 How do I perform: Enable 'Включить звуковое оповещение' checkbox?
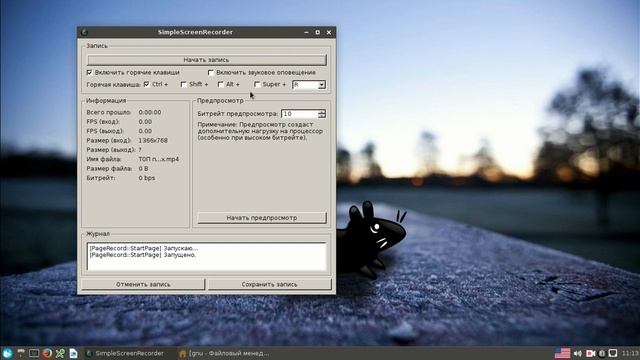[211, 72]
